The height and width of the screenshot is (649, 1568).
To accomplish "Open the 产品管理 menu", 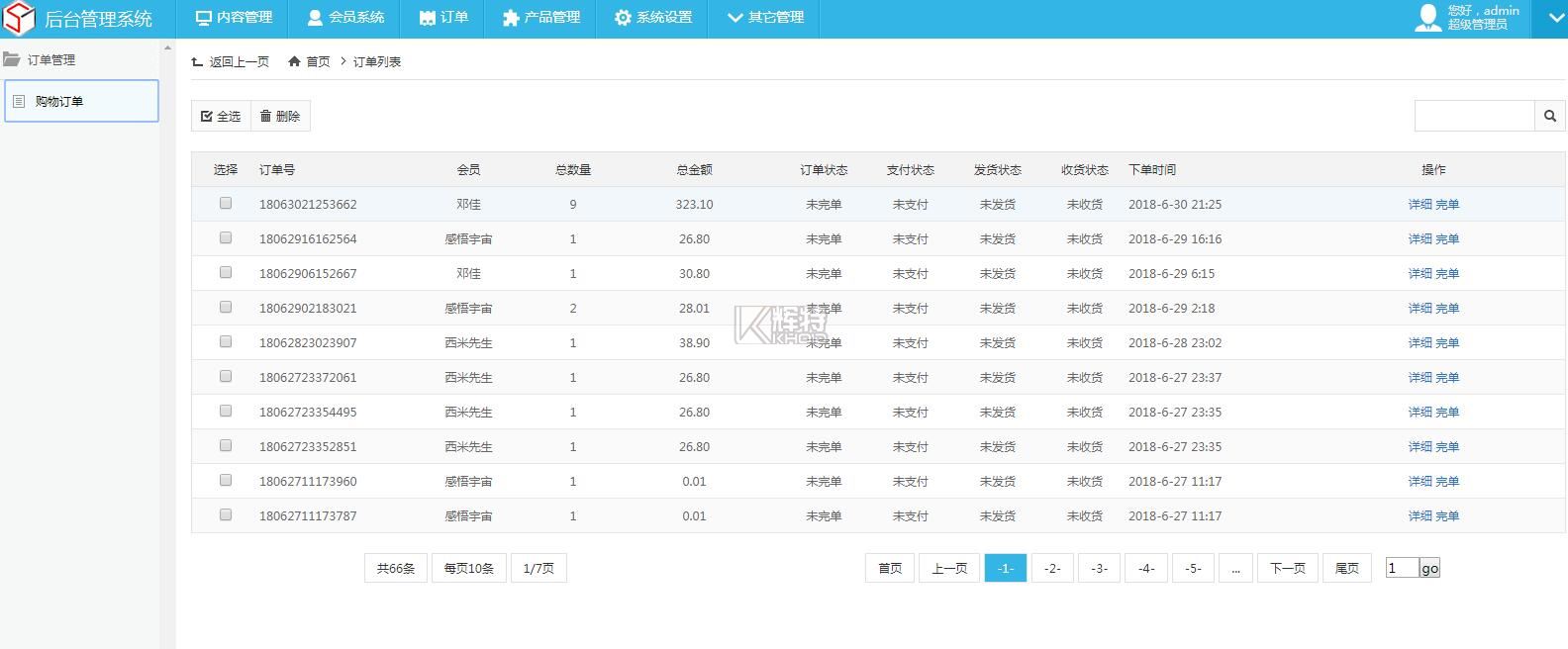I will [x=540, y=18].
